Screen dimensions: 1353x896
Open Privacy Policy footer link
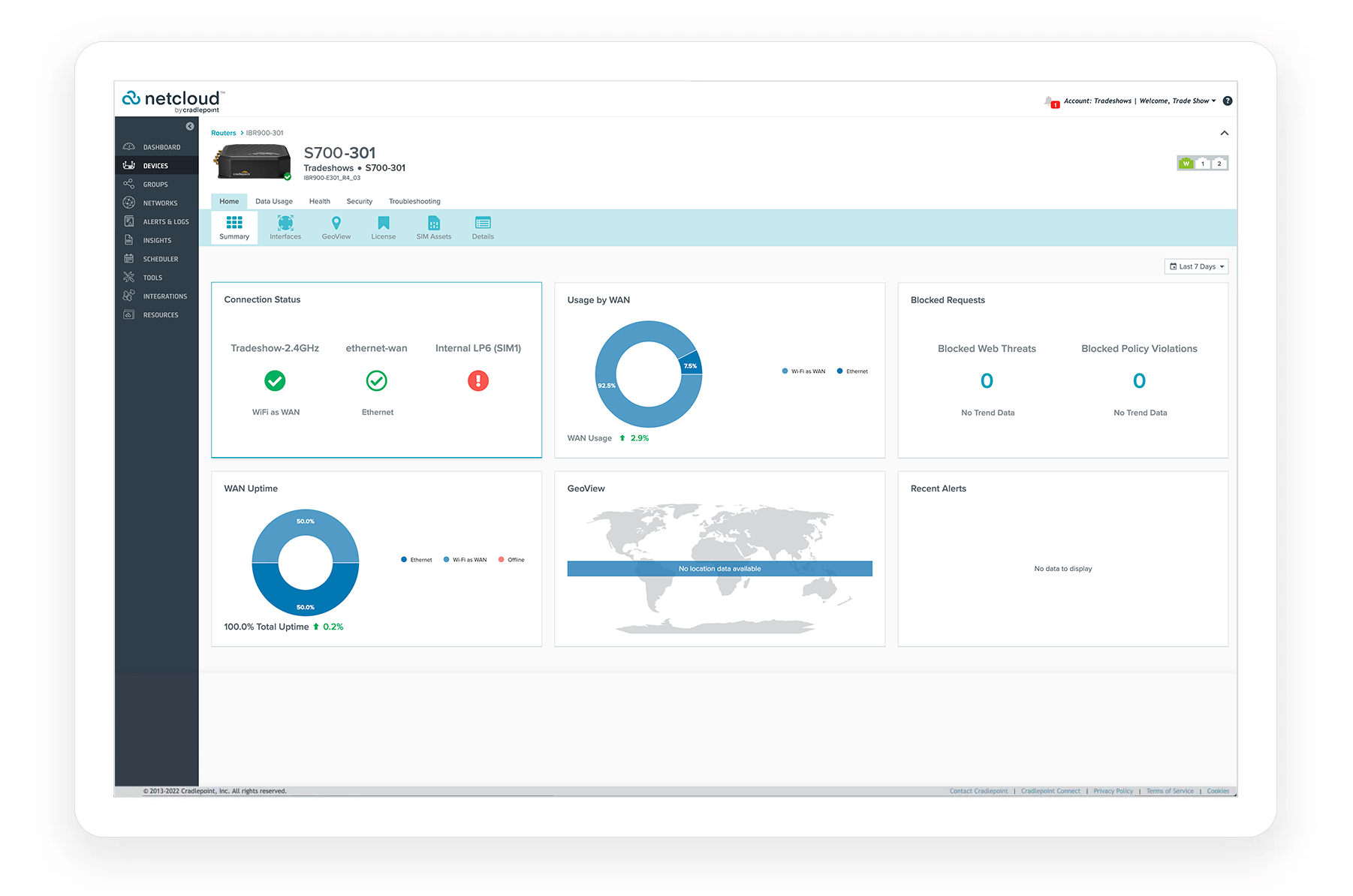[x=1113, y=791]
